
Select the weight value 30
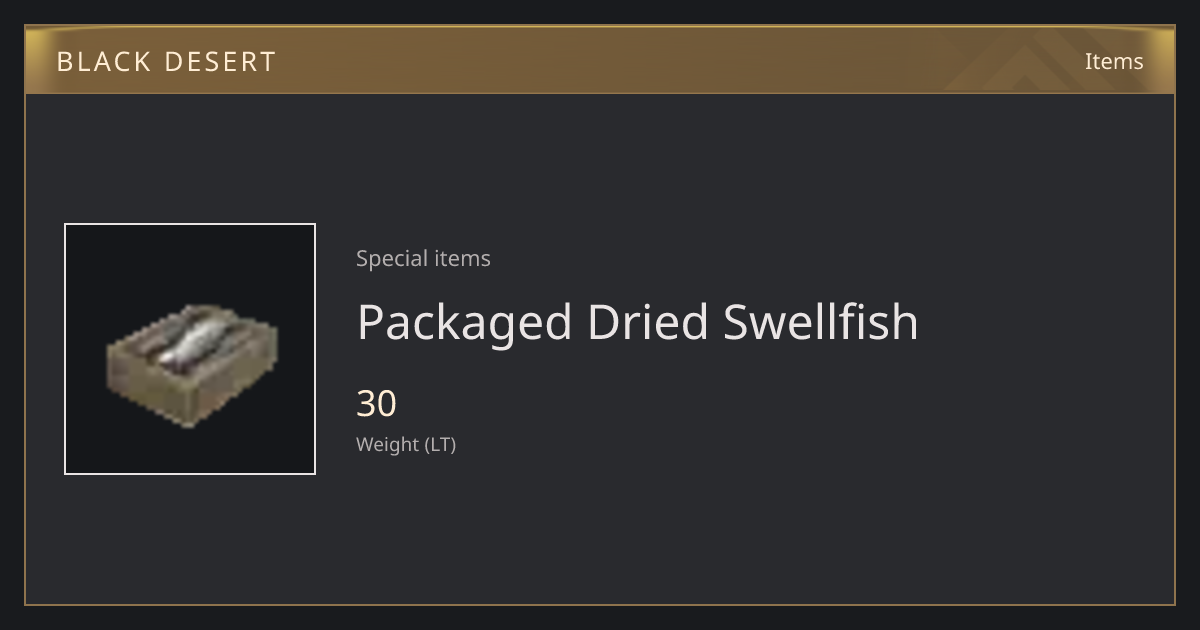tap(377, 404)
